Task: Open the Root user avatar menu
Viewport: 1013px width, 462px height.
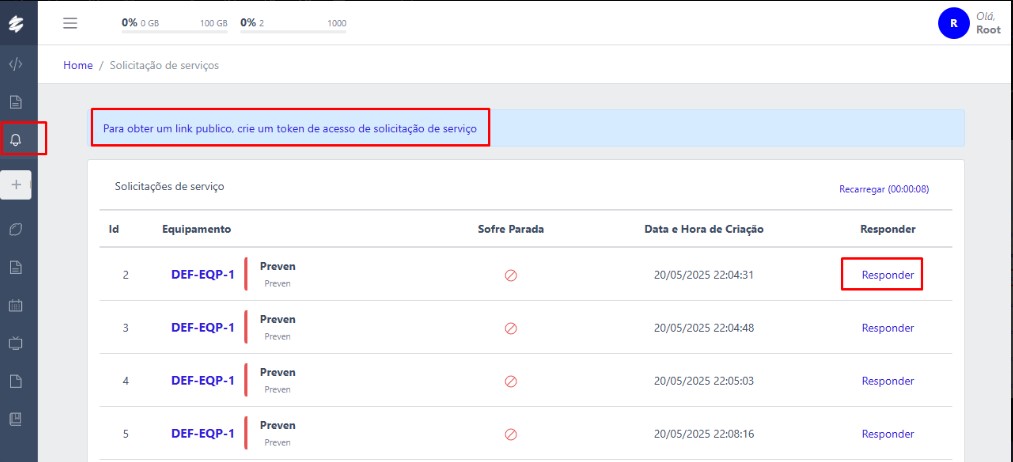Action: coord(953,23)
